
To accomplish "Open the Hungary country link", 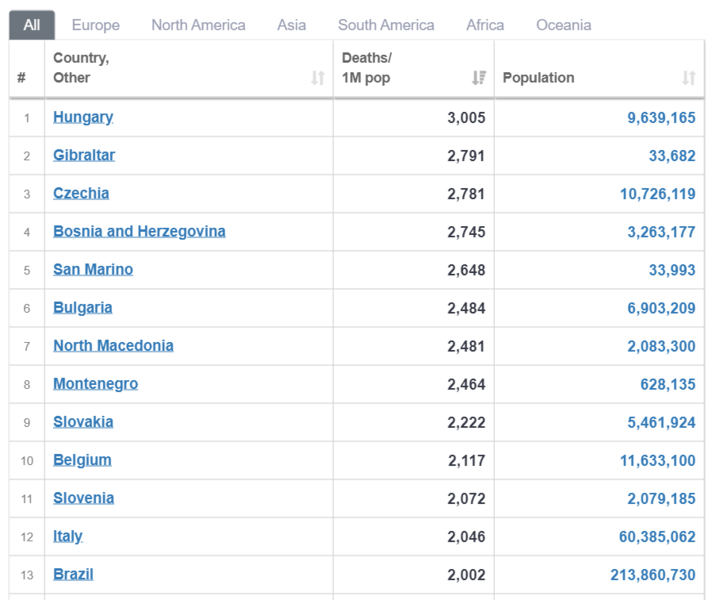I will click(x=83, y=117).
